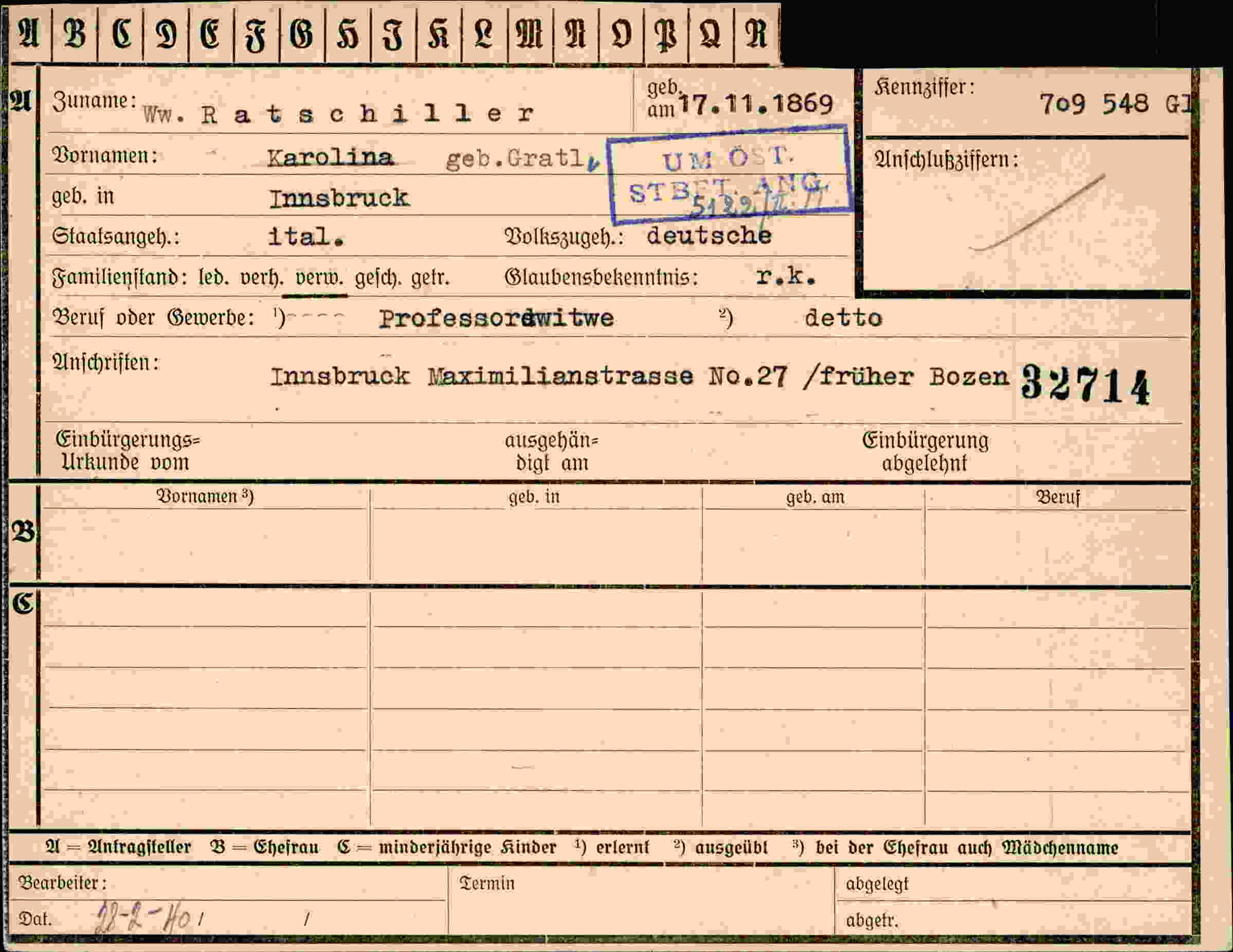Click the letter L index tab

(484, 34)
